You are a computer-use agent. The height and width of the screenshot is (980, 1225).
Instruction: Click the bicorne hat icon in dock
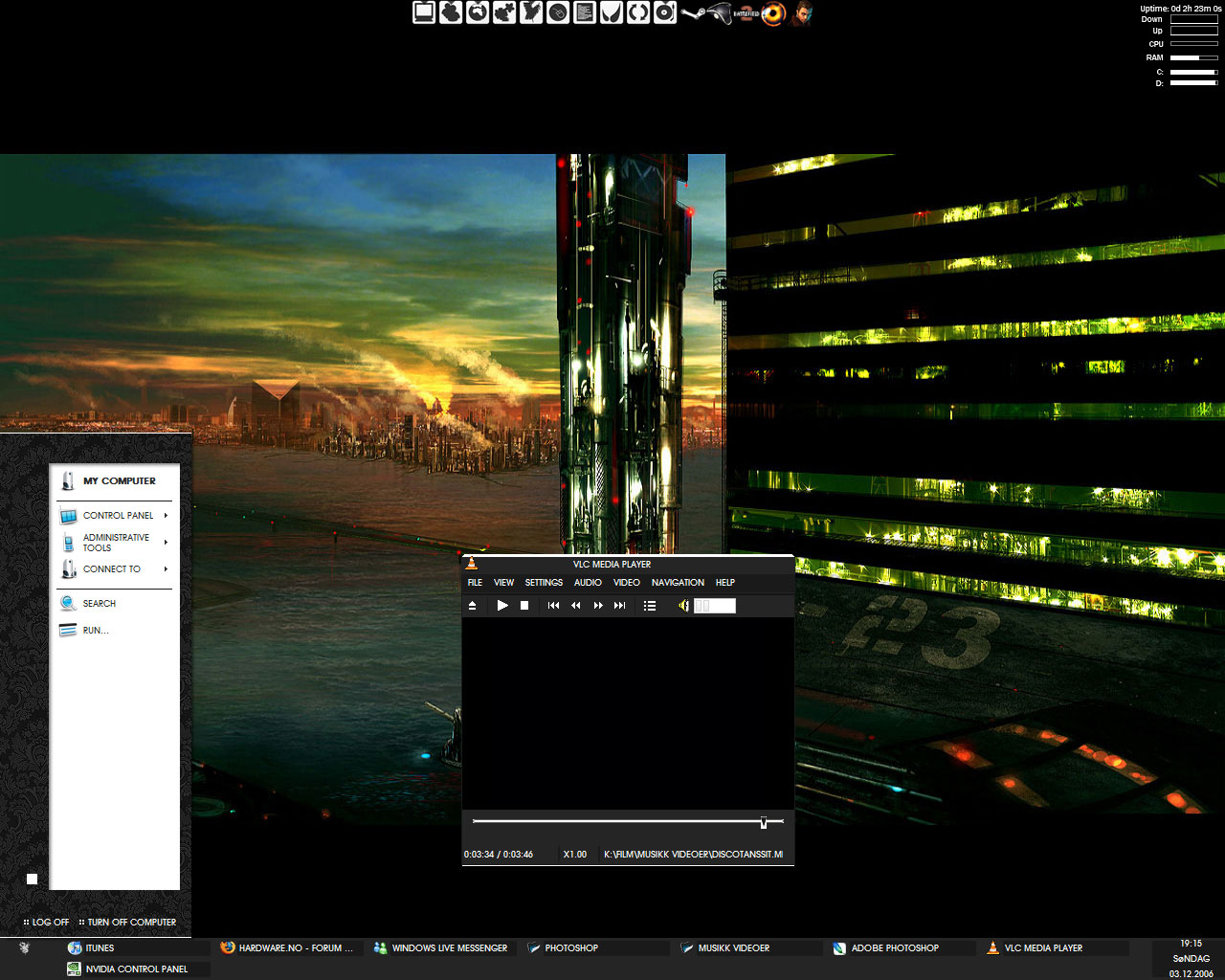(x=720, y=12)
